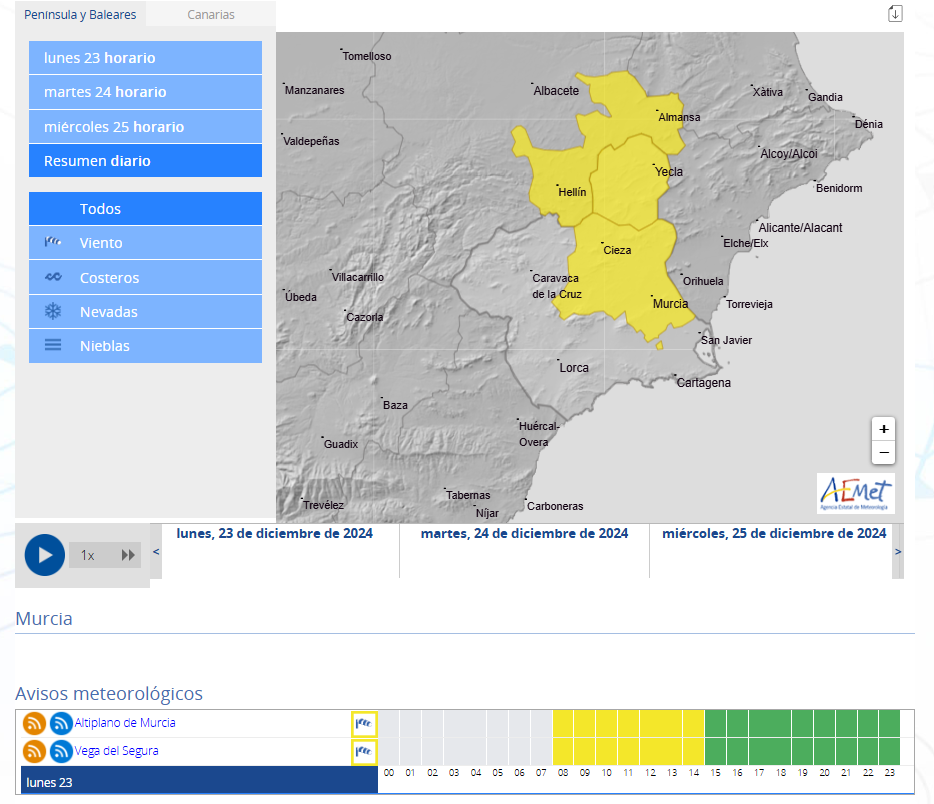The width and height of the screenshot is (934, 804).
Task: Select the Todos warnings filter
Action: (x=145, y=209)
